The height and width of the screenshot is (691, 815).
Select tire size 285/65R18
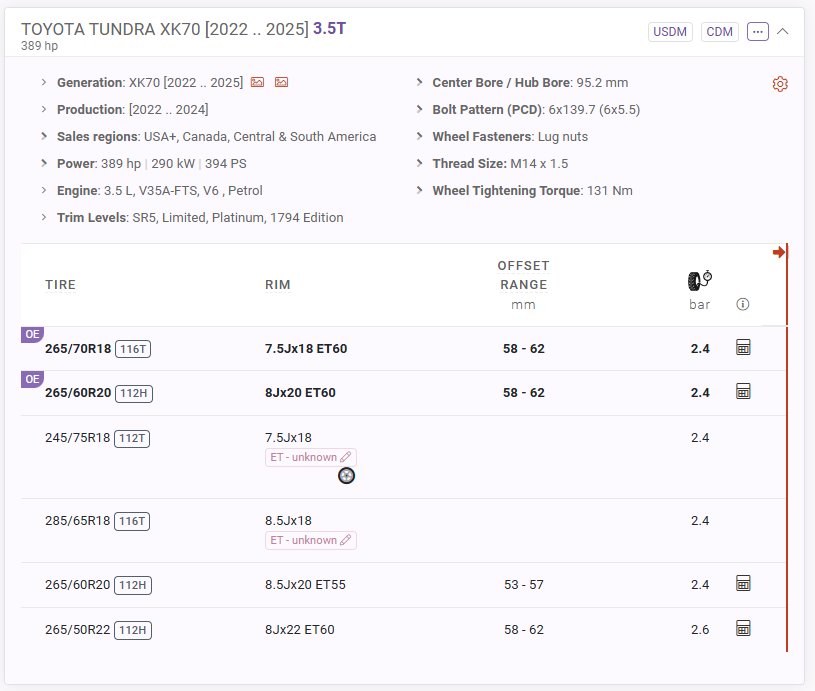(77, 521)
